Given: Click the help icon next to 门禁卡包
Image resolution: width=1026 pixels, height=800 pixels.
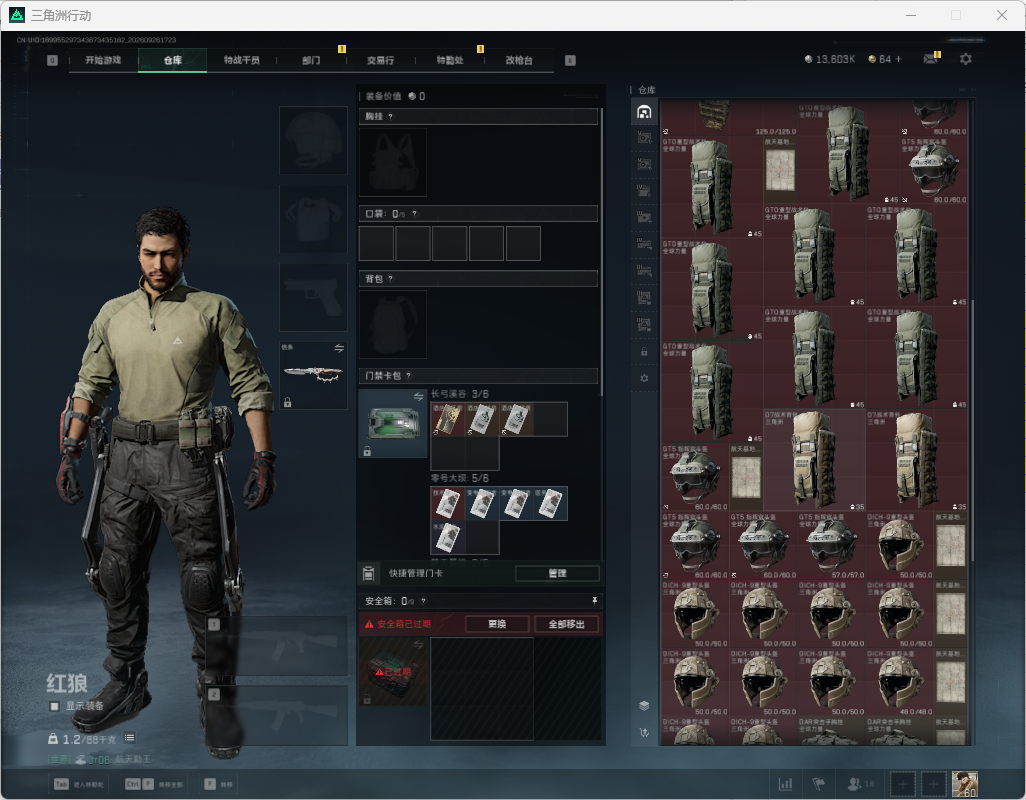Looking at the screenshot, I should point(408,375).
